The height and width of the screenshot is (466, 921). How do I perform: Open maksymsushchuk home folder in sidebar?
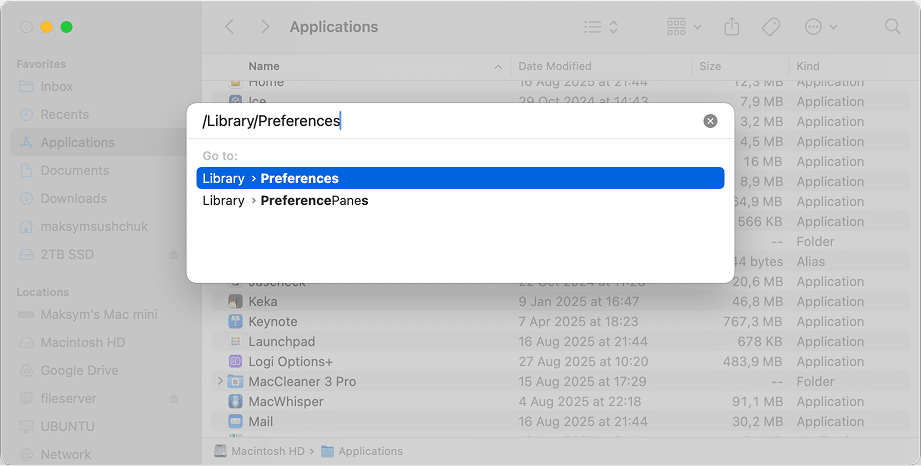point(94,227)
